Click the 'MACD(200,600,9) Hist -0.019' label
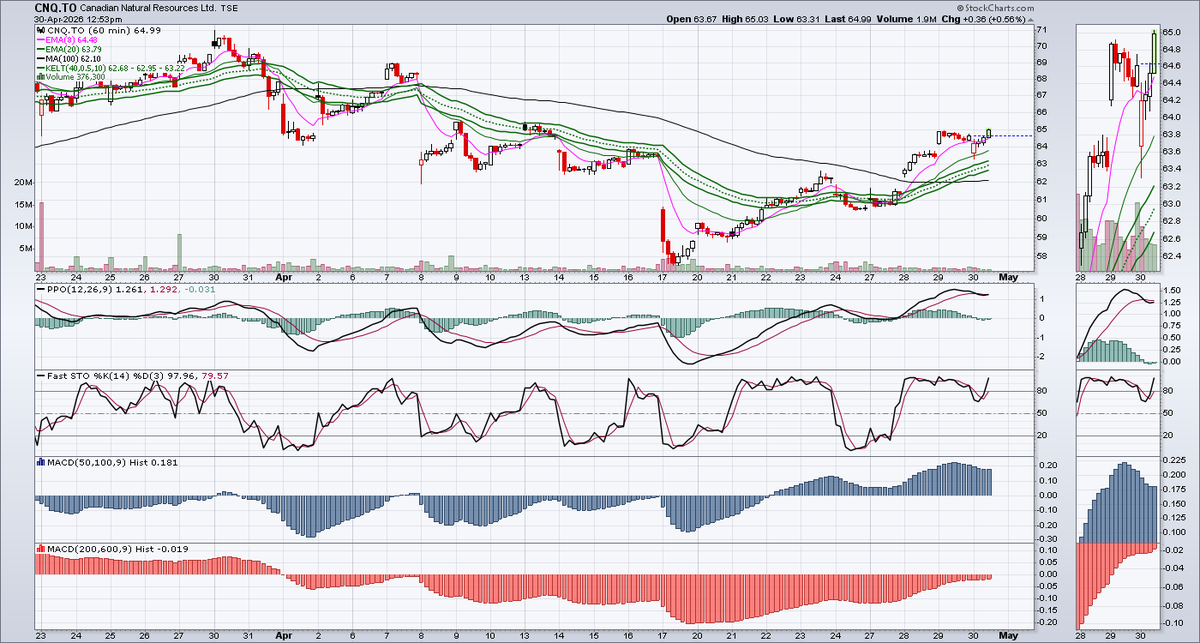 (x=117, y=549)
